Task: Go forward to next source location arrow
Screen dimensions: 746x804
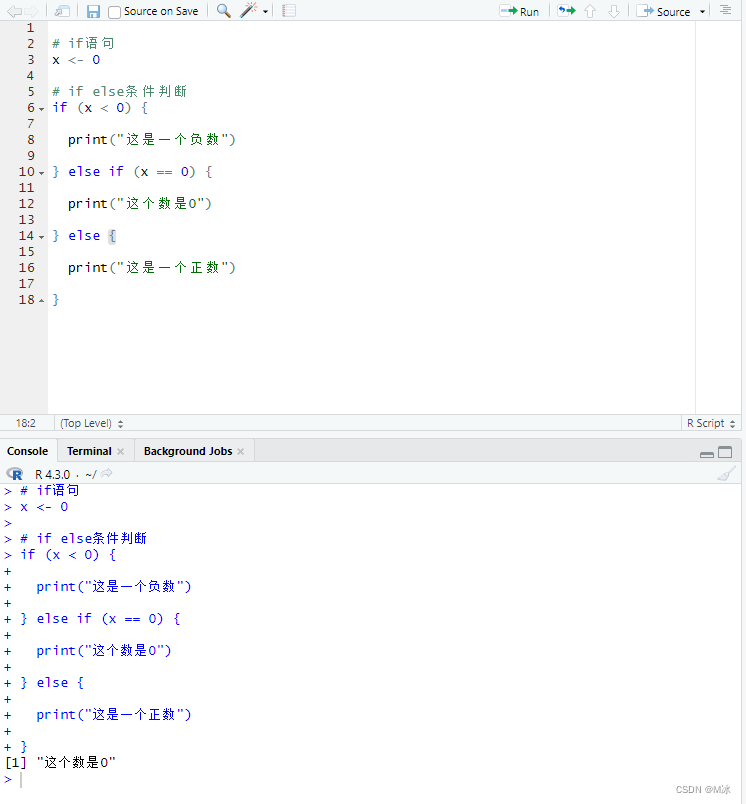Action: click(x=31, y=11)
